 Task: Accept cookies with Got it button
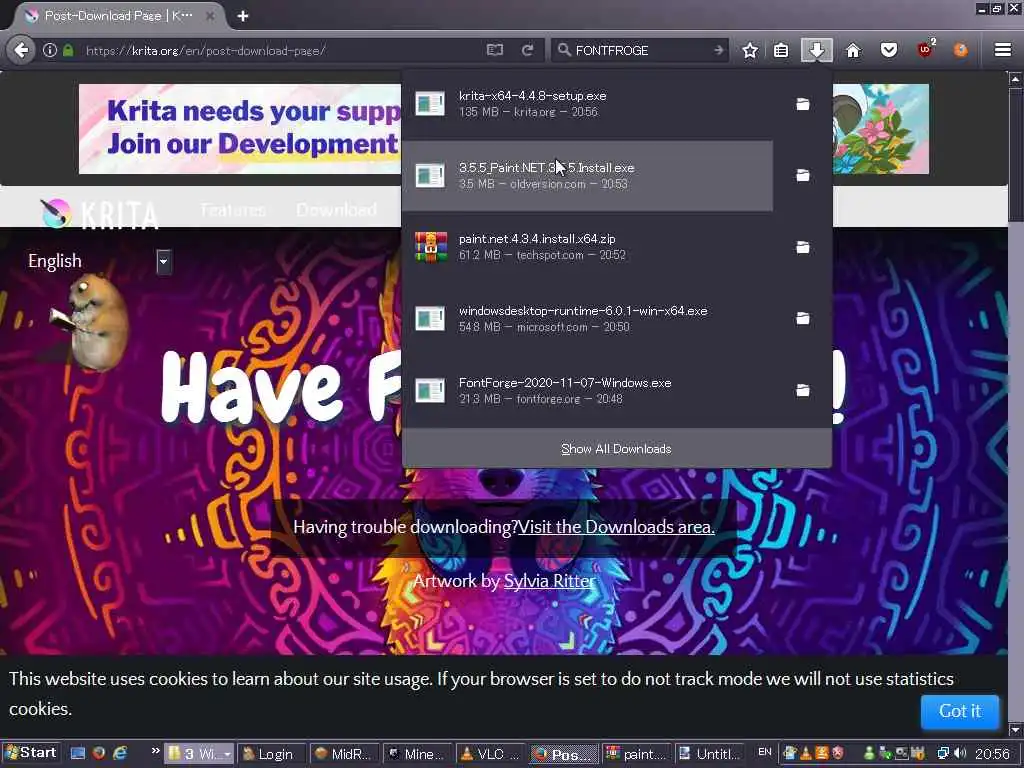[960, 711]
